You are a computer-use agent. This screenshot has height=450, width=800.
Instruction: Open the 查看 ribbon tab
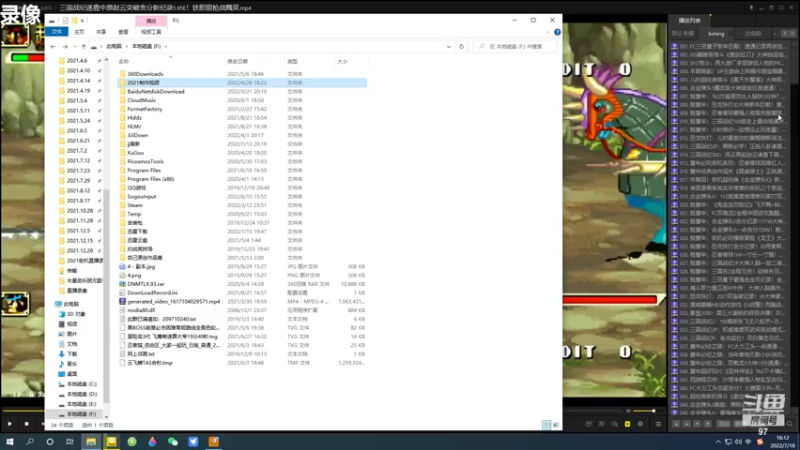tap(123, 32)
